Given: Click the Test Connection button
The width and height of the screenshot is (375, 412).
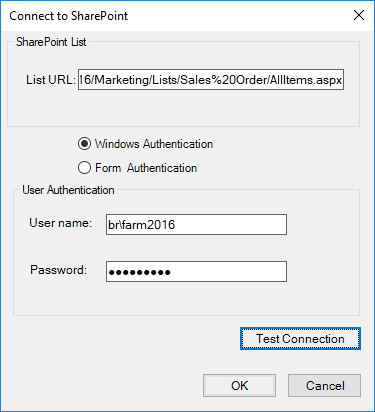Looking at the screenshot, I should [300, 339].
